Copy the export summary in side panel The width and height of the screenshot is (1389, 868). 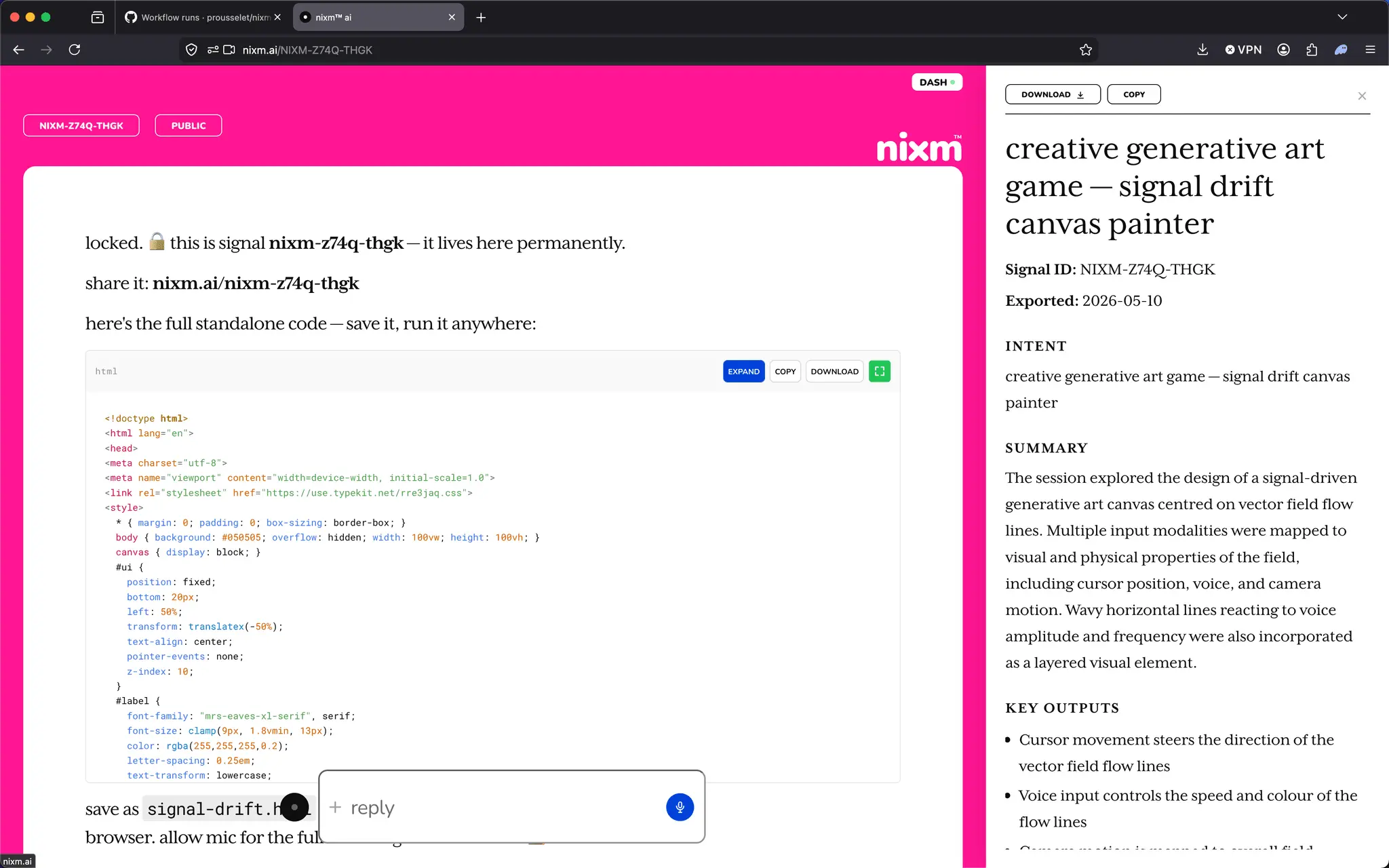pos(1134,94)
